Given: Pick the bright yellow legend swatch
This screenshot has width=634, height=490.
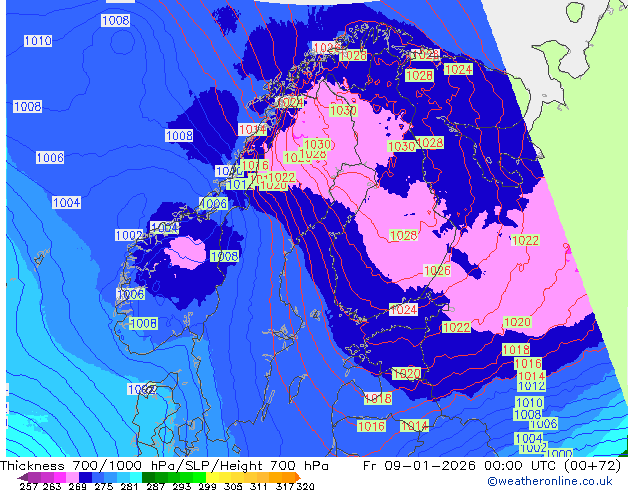Looking at the screenshot, I should point(212,477).
